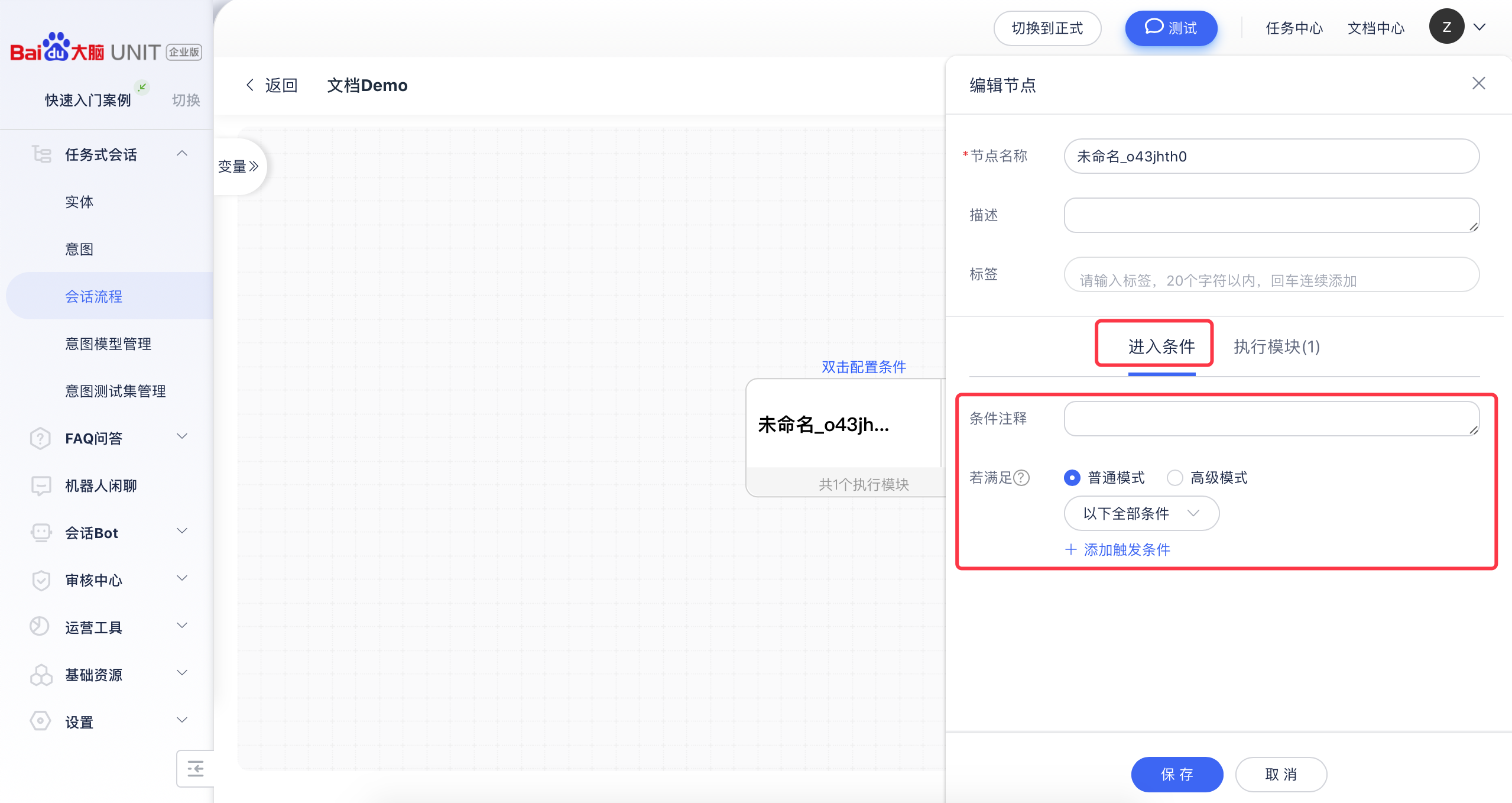The image size is (1512, 803).
Task: Click the 设置 gear hexagon icon
Action: coord(40,721)
